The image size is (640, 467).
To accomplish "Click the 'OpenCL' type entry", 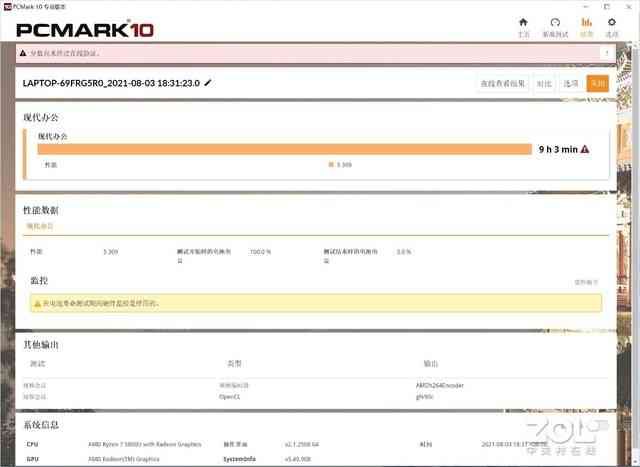I will coord(229,396).
